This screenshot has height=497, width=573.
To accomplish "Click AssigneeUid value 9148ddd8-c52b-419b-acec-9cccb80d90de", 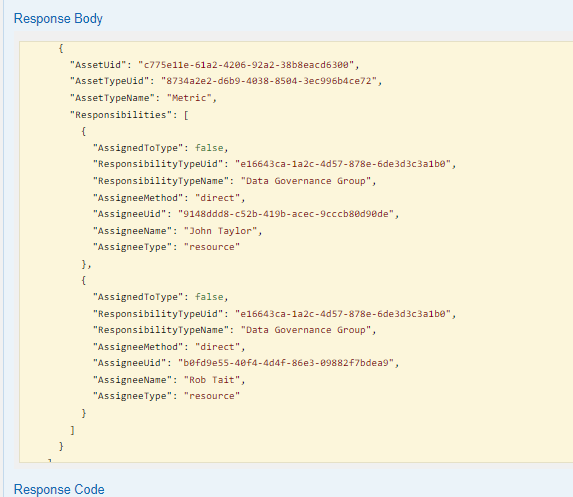I will [x=286, y=214].
